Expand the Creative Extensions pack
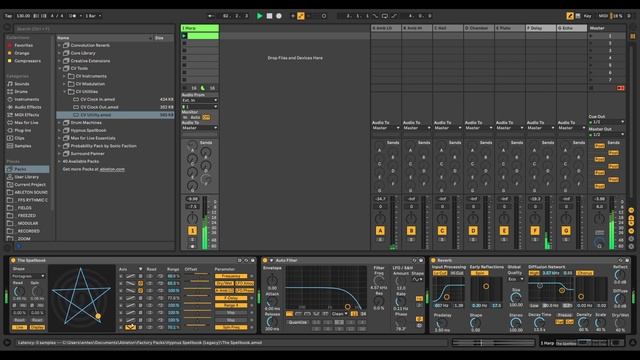This screenshot has width=640, height=360. (60, 61)
